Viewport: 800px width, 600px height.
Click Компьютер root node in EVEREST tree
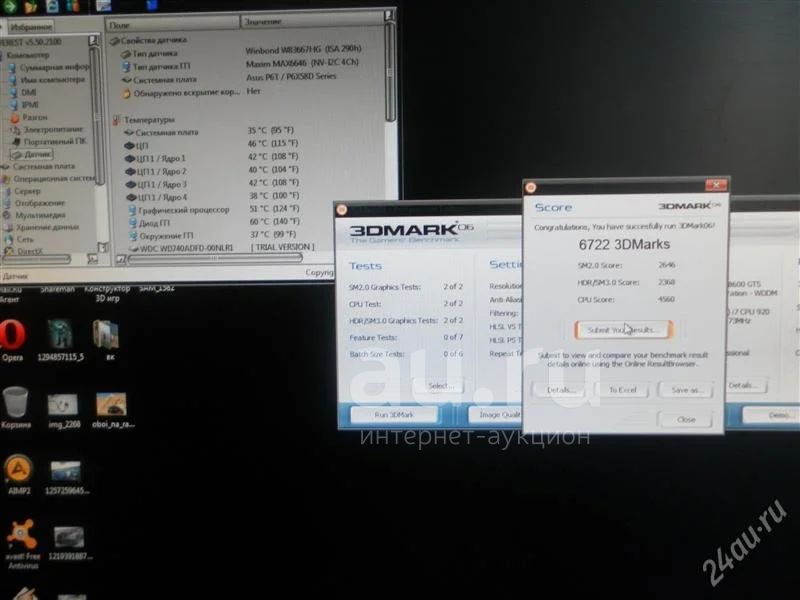(x=26, y=55)
